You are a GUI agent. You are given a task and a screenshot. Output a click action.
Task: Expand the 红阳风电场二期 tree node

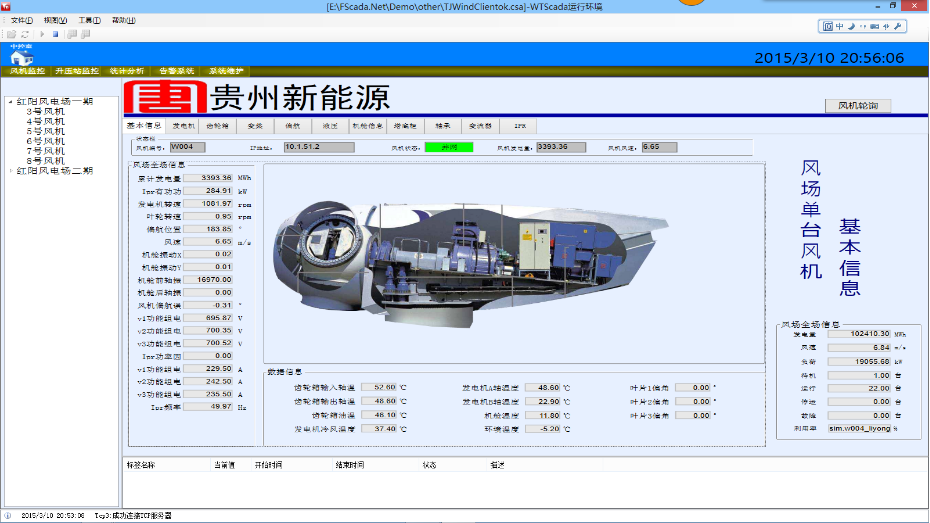pos(10,171)
